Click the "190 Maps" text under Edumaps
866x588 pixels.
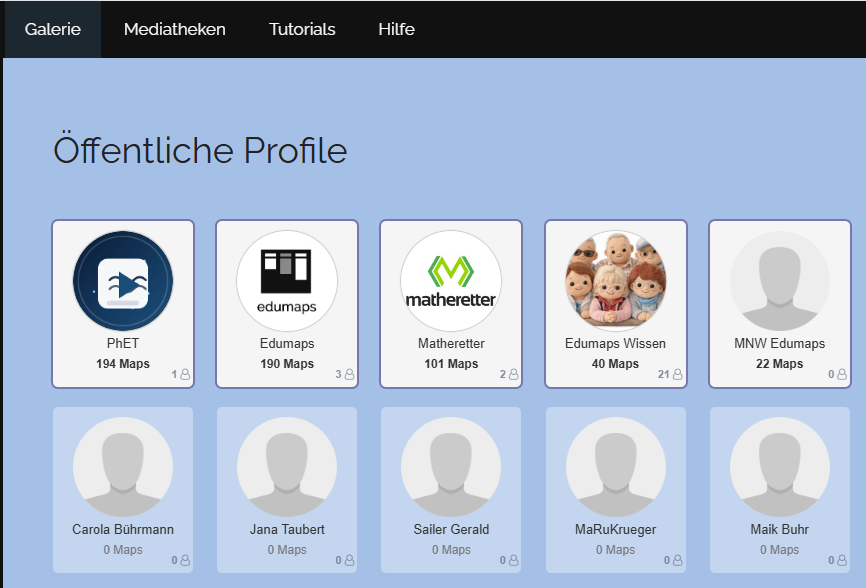(287, 364)
